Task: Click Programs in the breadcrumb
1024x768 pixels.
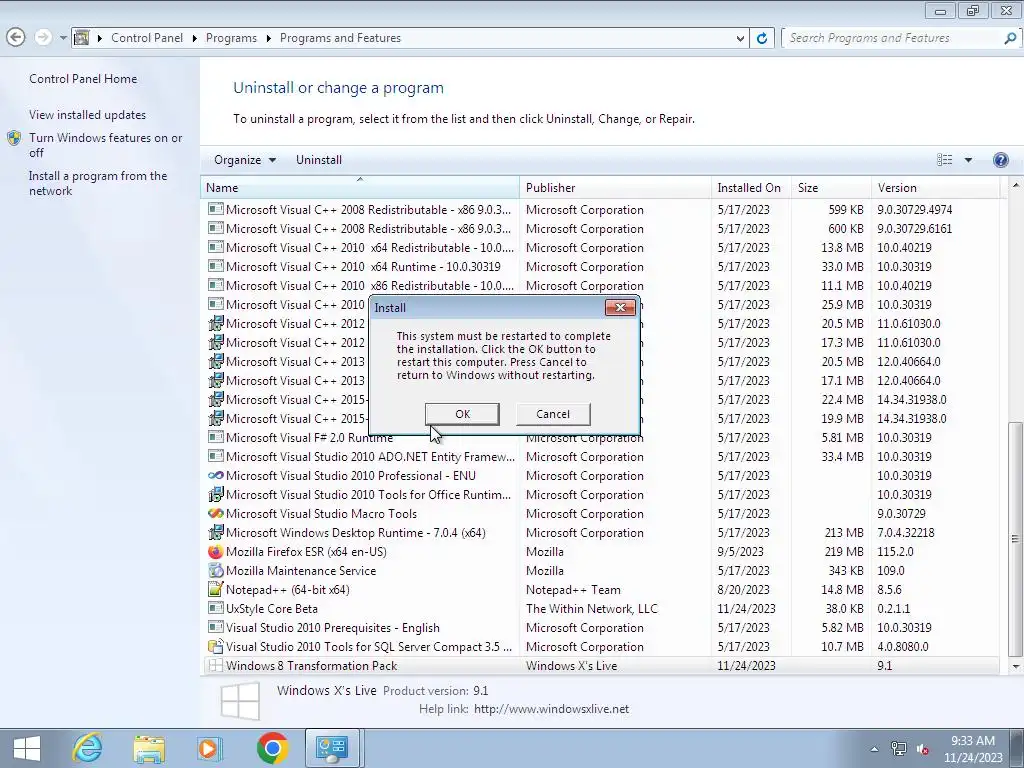Action: (x=231, y=38)
